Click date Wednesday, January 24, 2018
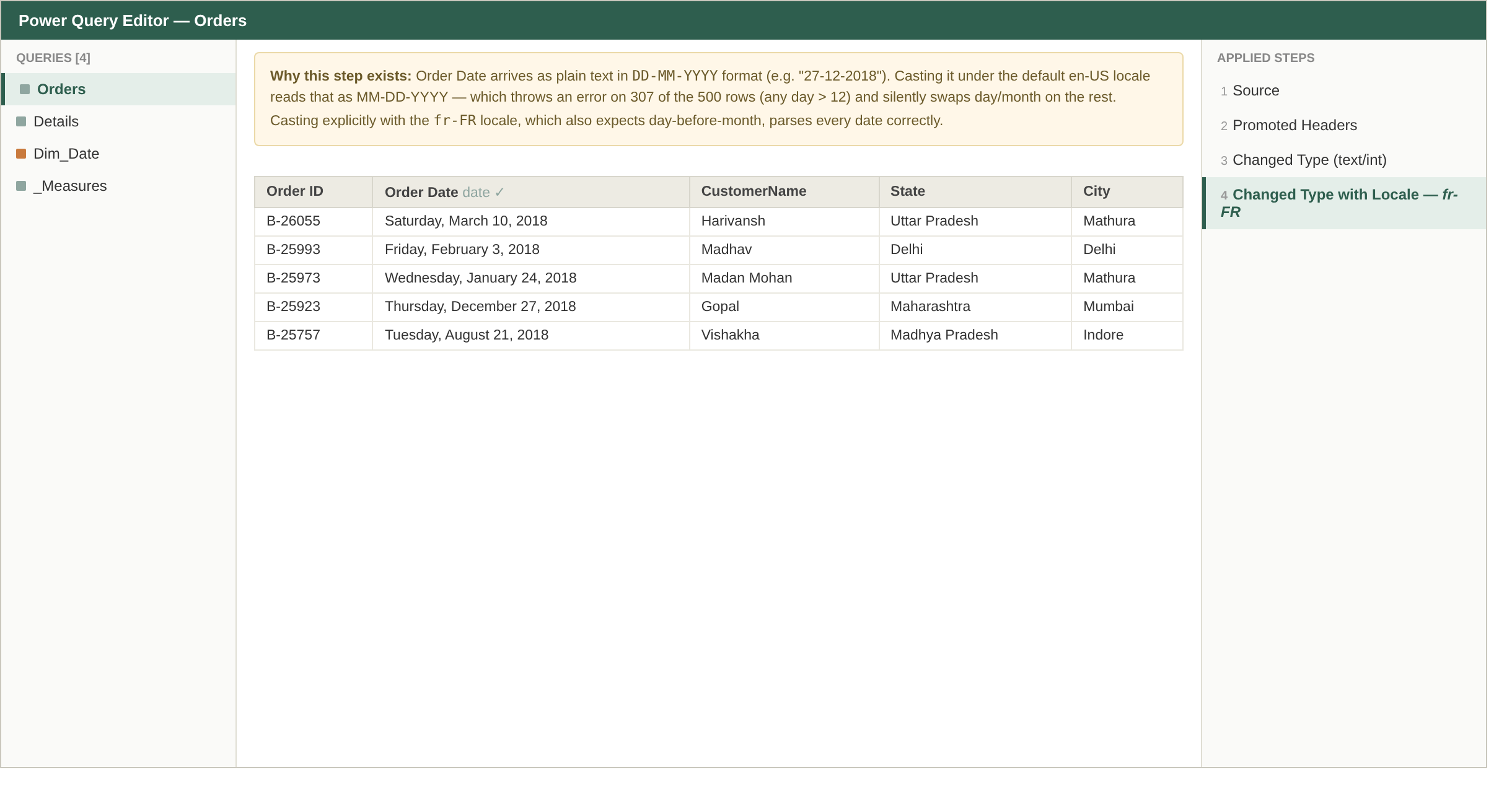 [531, 278]
